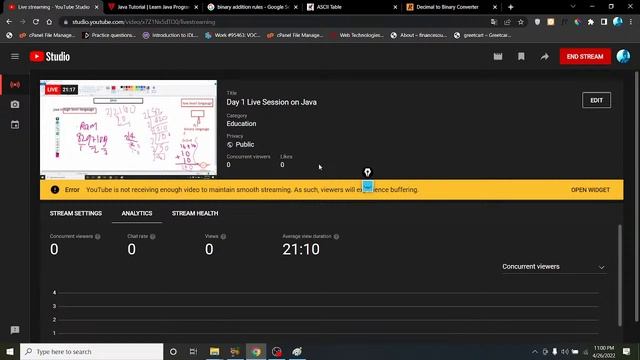Click the browser back arrow
The width and height of the screenshot is (640, 360).
point(9,22)
